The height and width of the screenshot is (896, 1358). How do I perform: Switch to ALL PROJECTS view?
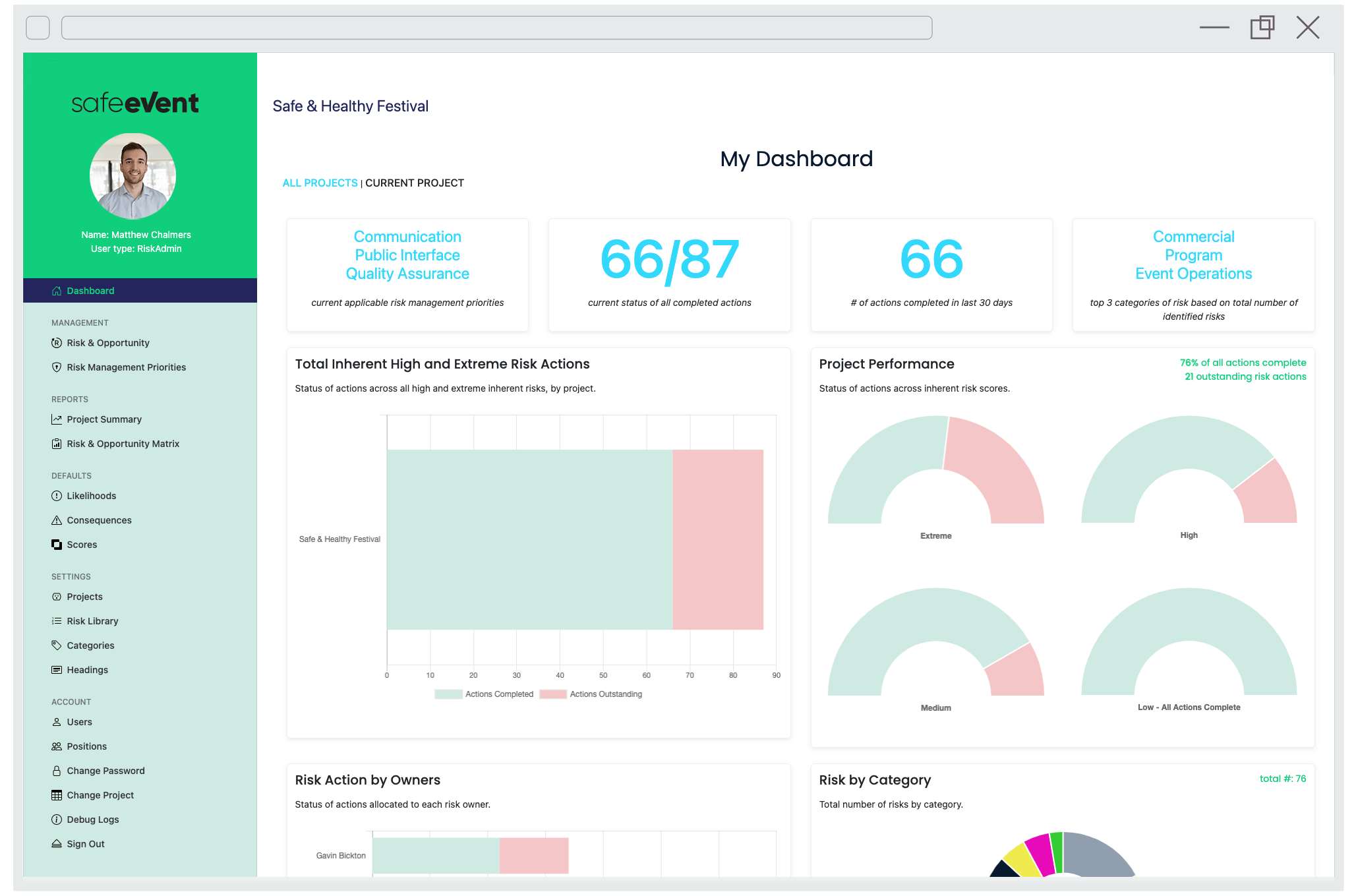[320, 183]
